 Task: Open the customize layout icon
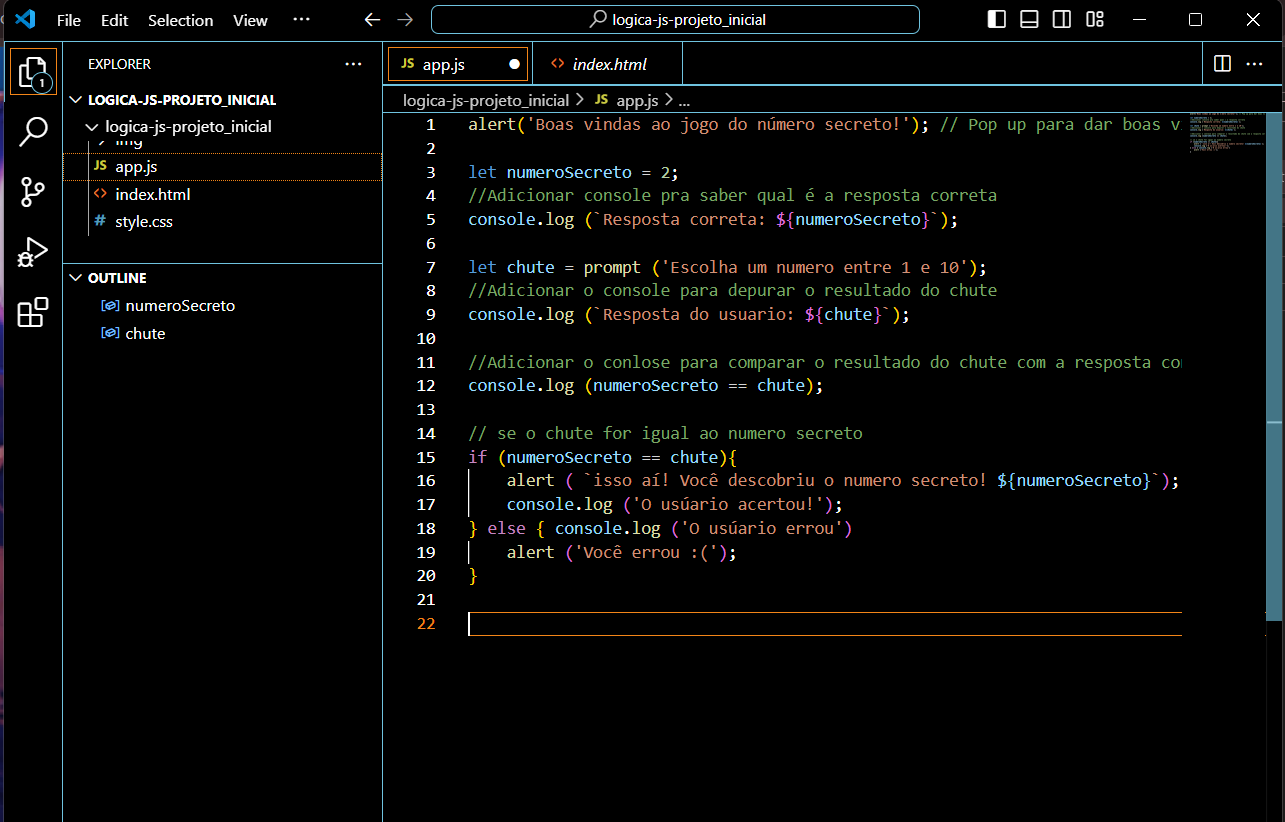[1095, 19]
